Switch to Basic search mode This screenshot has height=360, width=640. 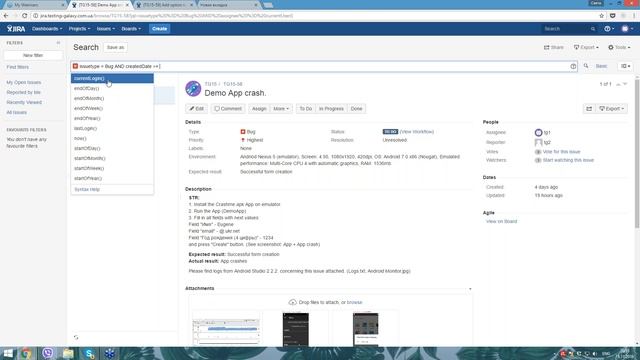(x=601, y=66)
